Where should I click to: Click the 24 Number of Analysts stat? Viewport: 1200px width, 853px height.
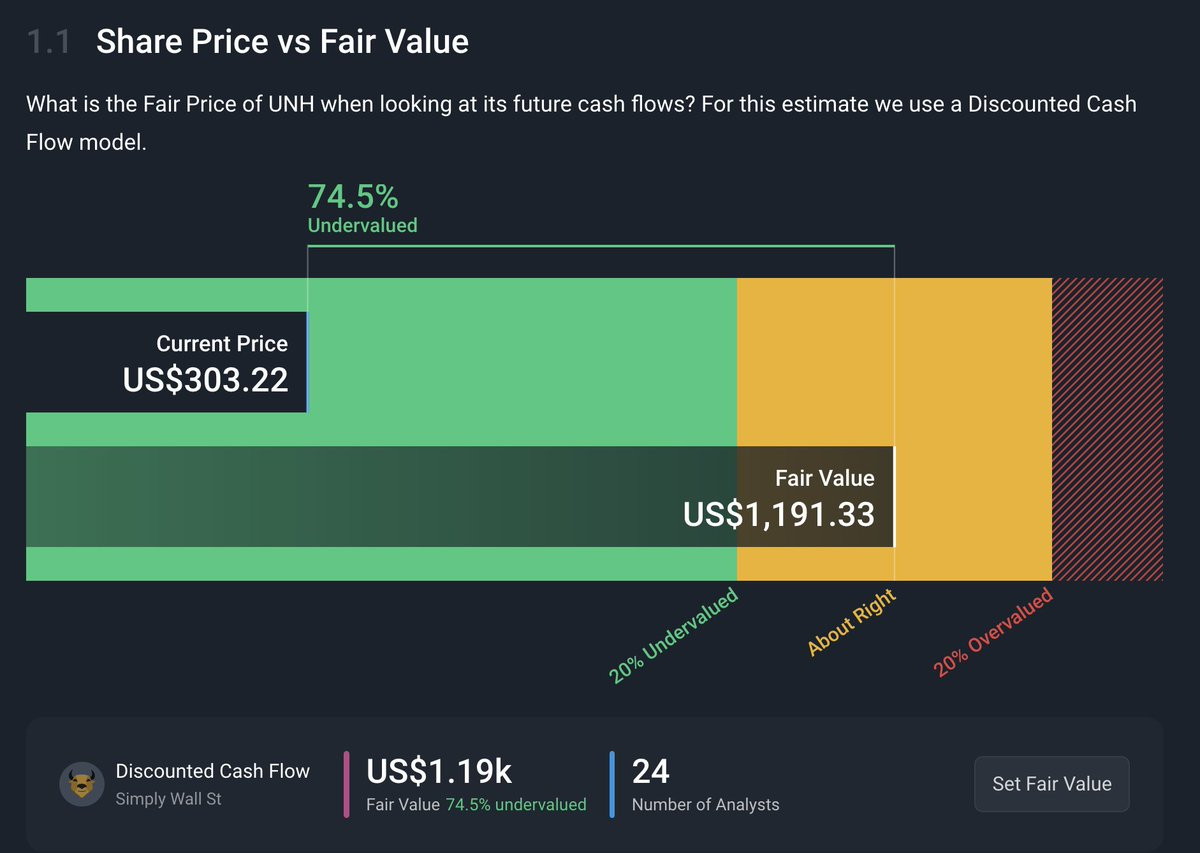click(x=651, y=771)
